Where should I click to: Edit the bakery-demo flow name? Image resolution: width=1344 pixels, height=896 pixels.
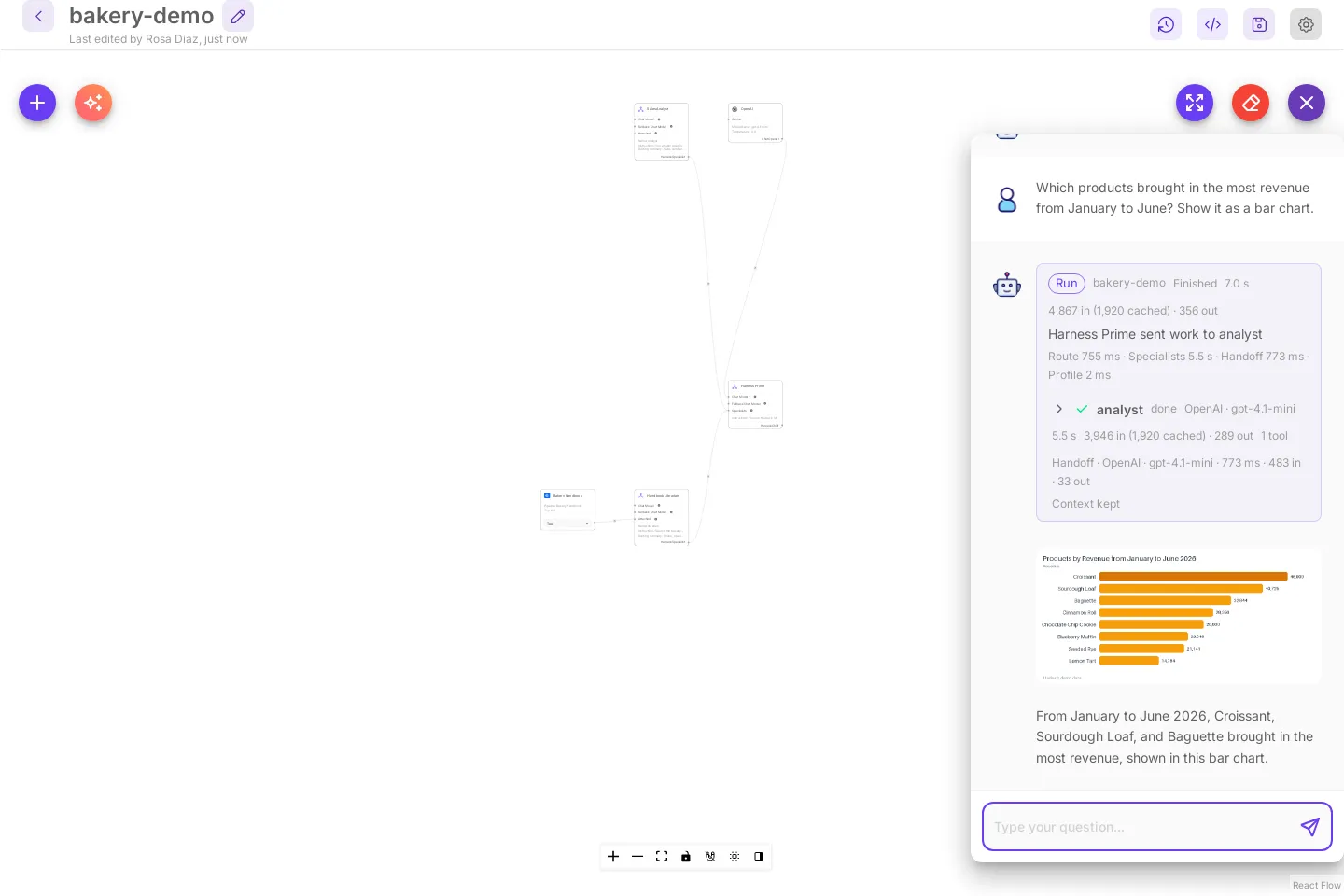[x=238, y=16]
